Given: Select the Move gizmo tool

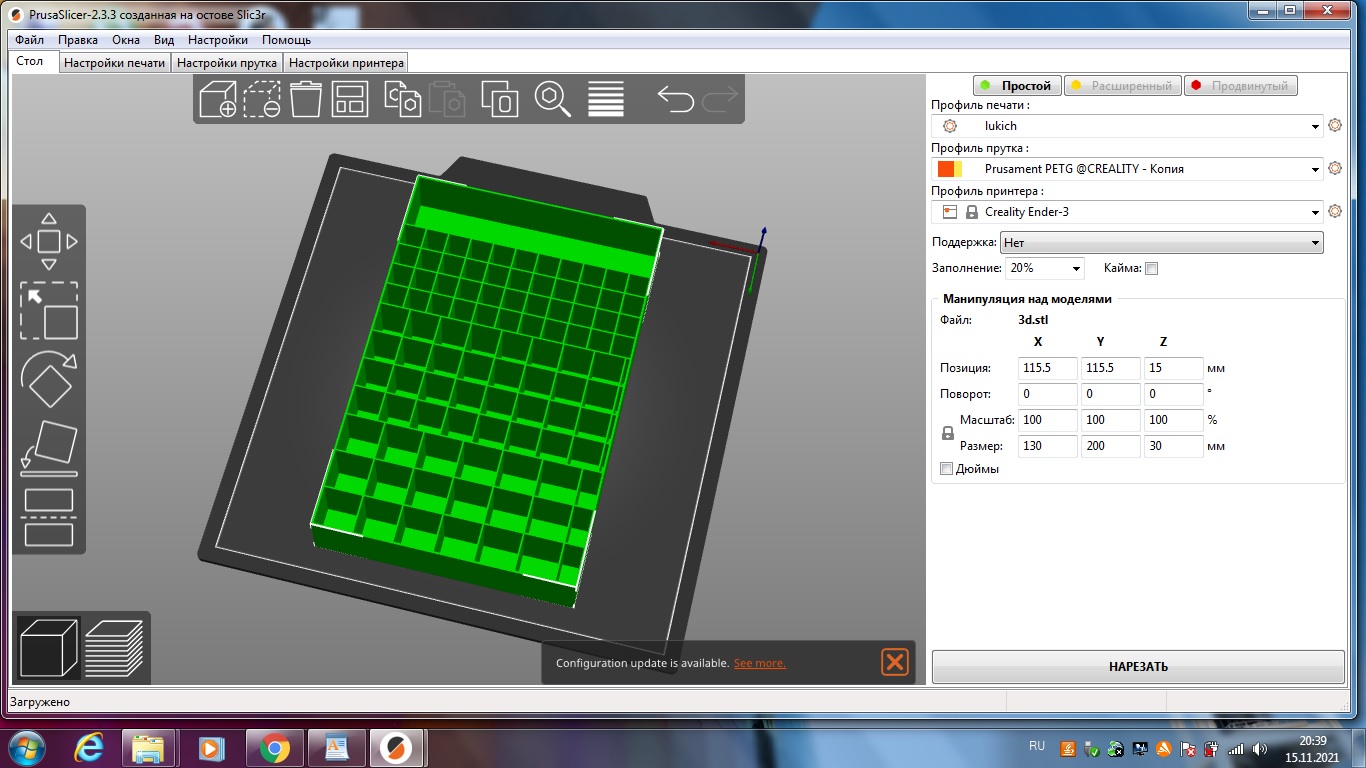Looking at the screenshot, I should click(49, 241).
